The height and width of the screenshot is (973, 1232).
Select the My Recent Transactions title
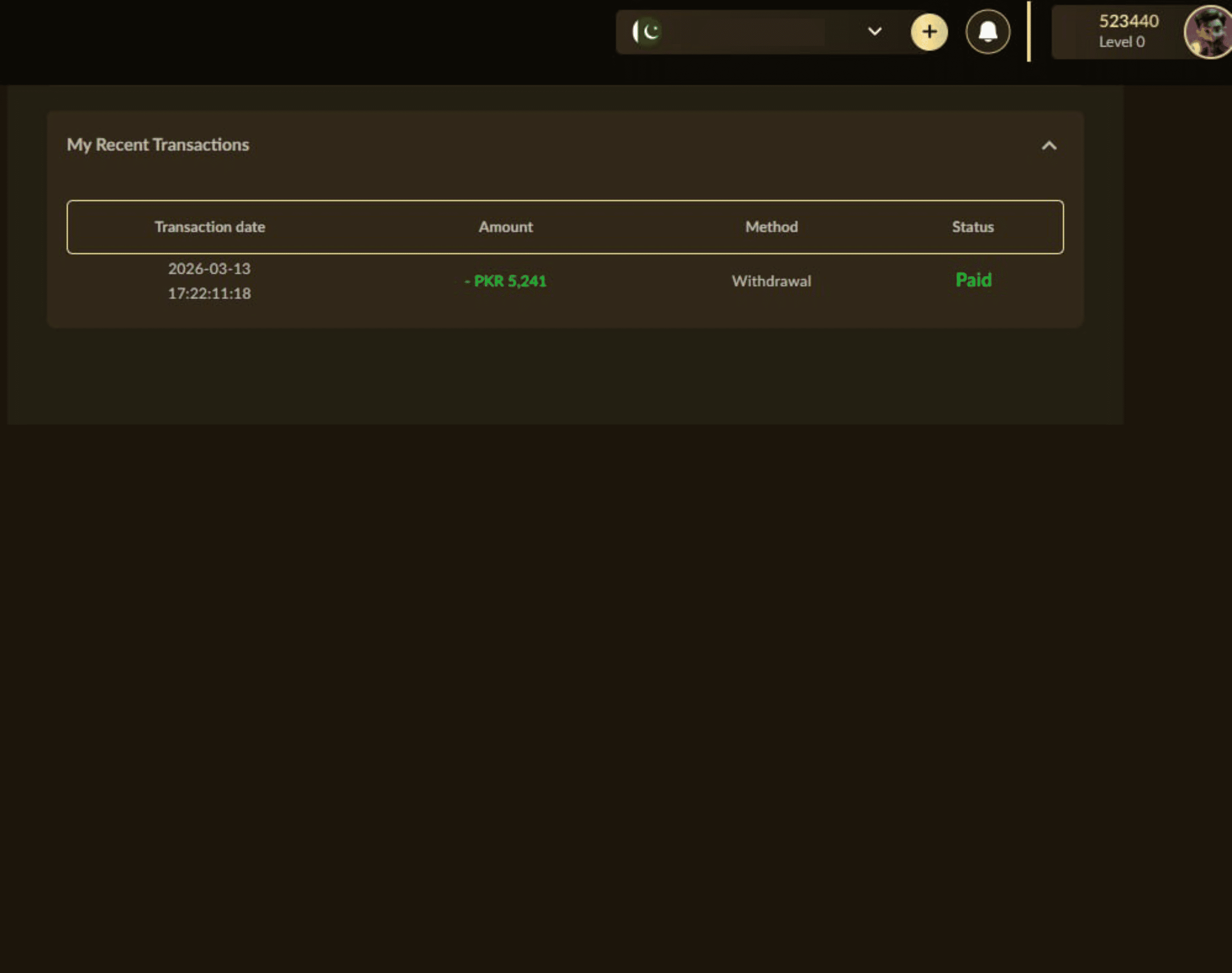[158, 145]
